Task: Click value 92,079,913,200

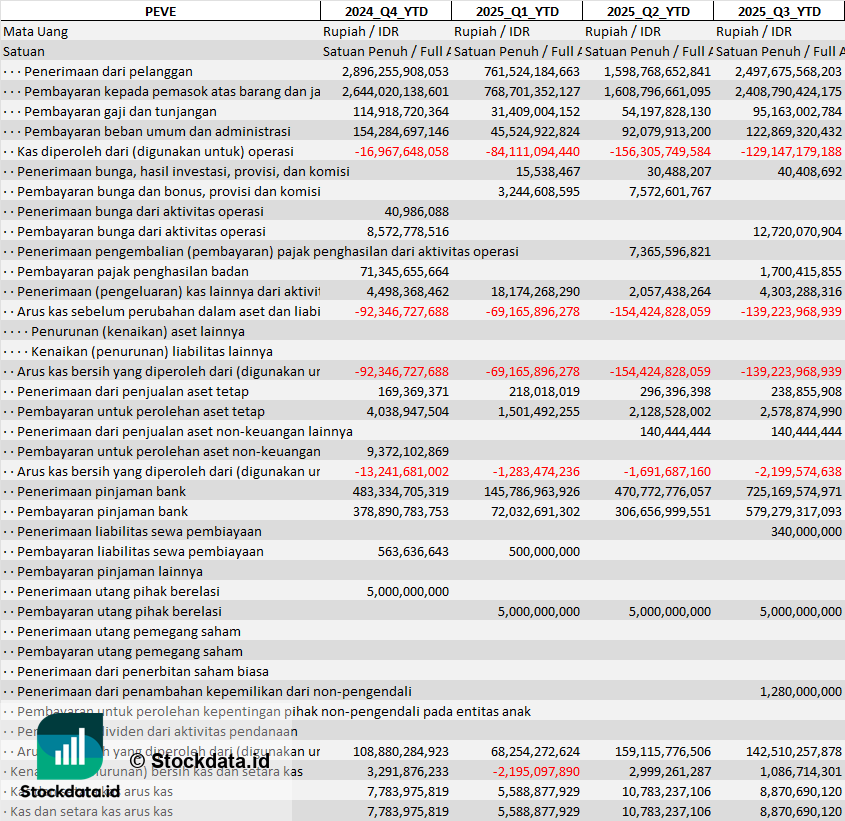Action: [663, 132]
